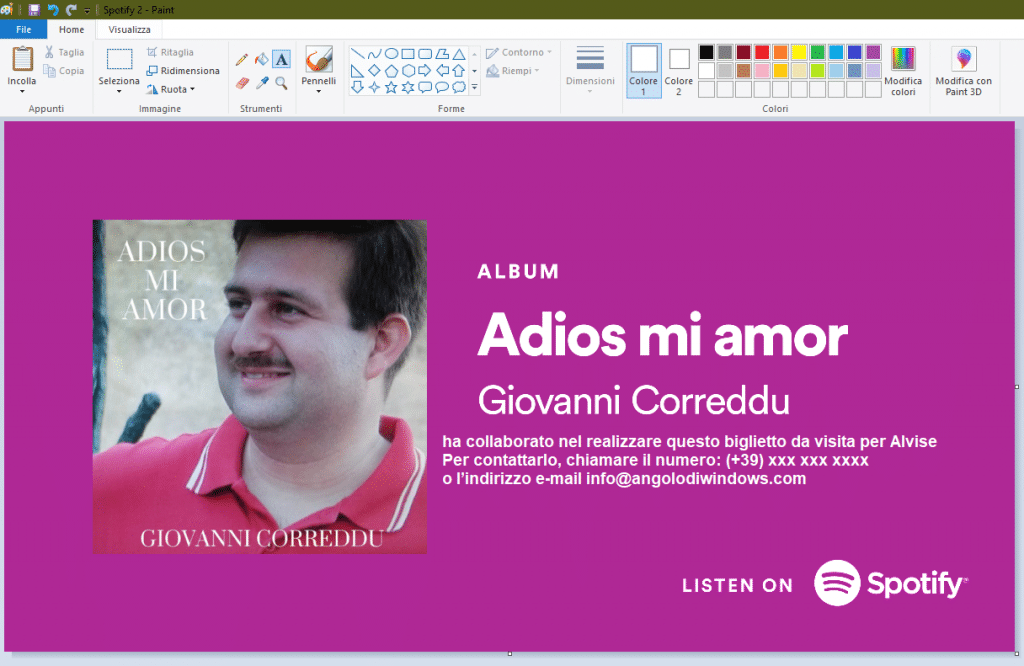Choose the Right triangle shape
The image size is (1024, 666).
[357, 71]
